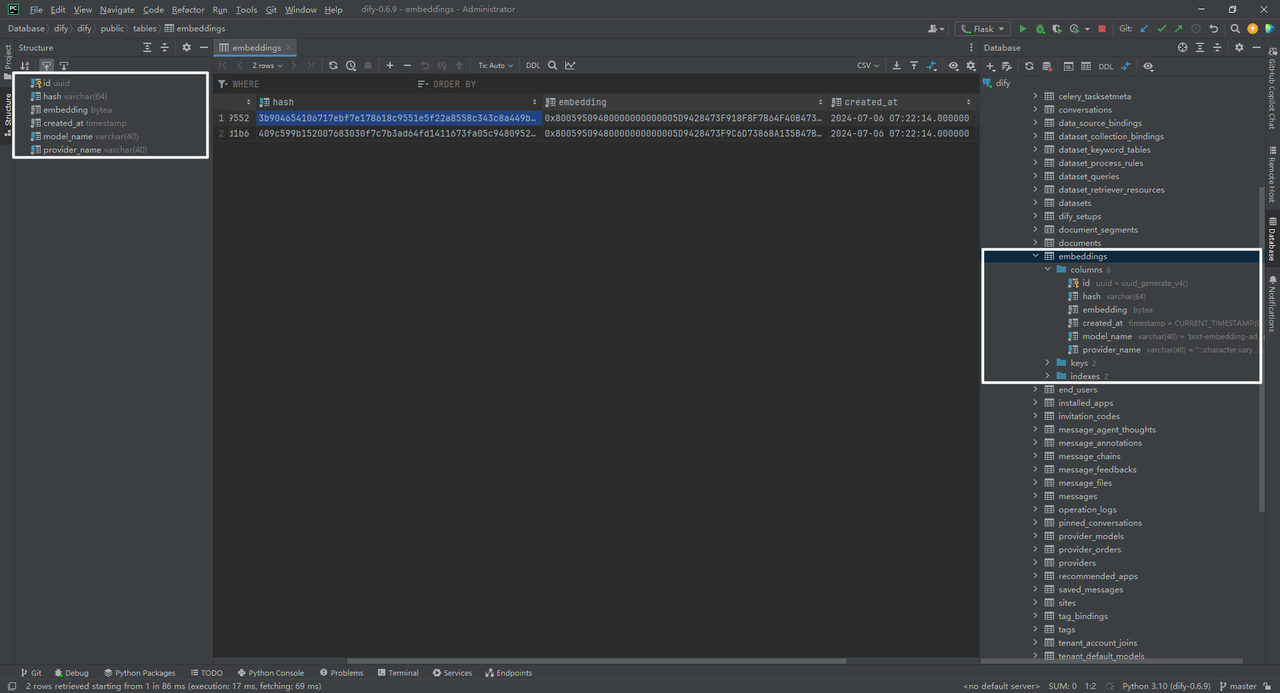Open the query console icon in the Database panel

[1068, 66]
